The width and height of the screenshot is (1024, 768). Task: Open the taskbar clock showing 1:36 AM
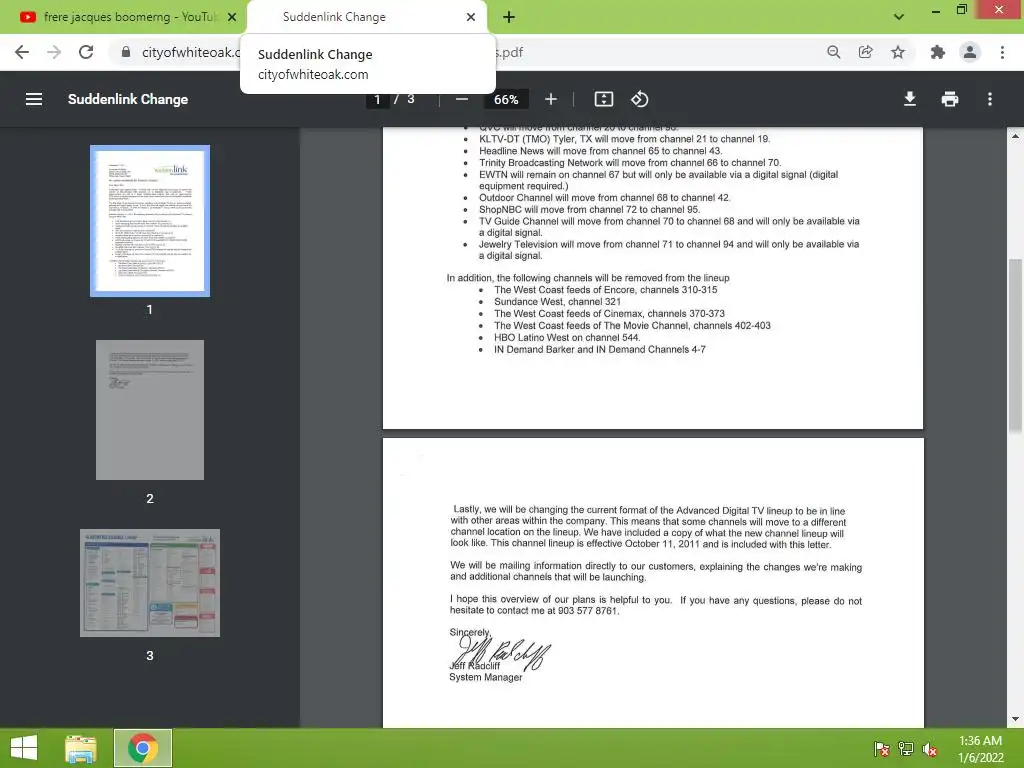point(980,749)
